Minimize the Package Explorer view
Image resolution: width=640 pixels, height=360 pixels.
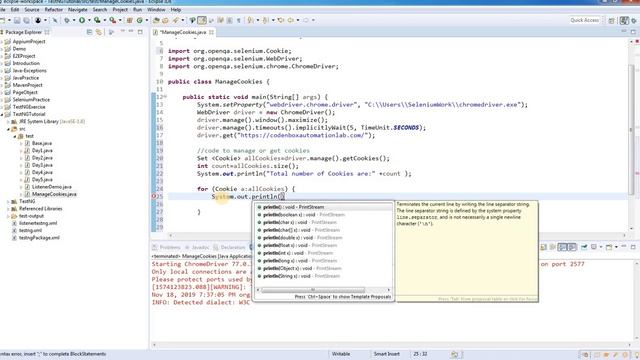131,31
